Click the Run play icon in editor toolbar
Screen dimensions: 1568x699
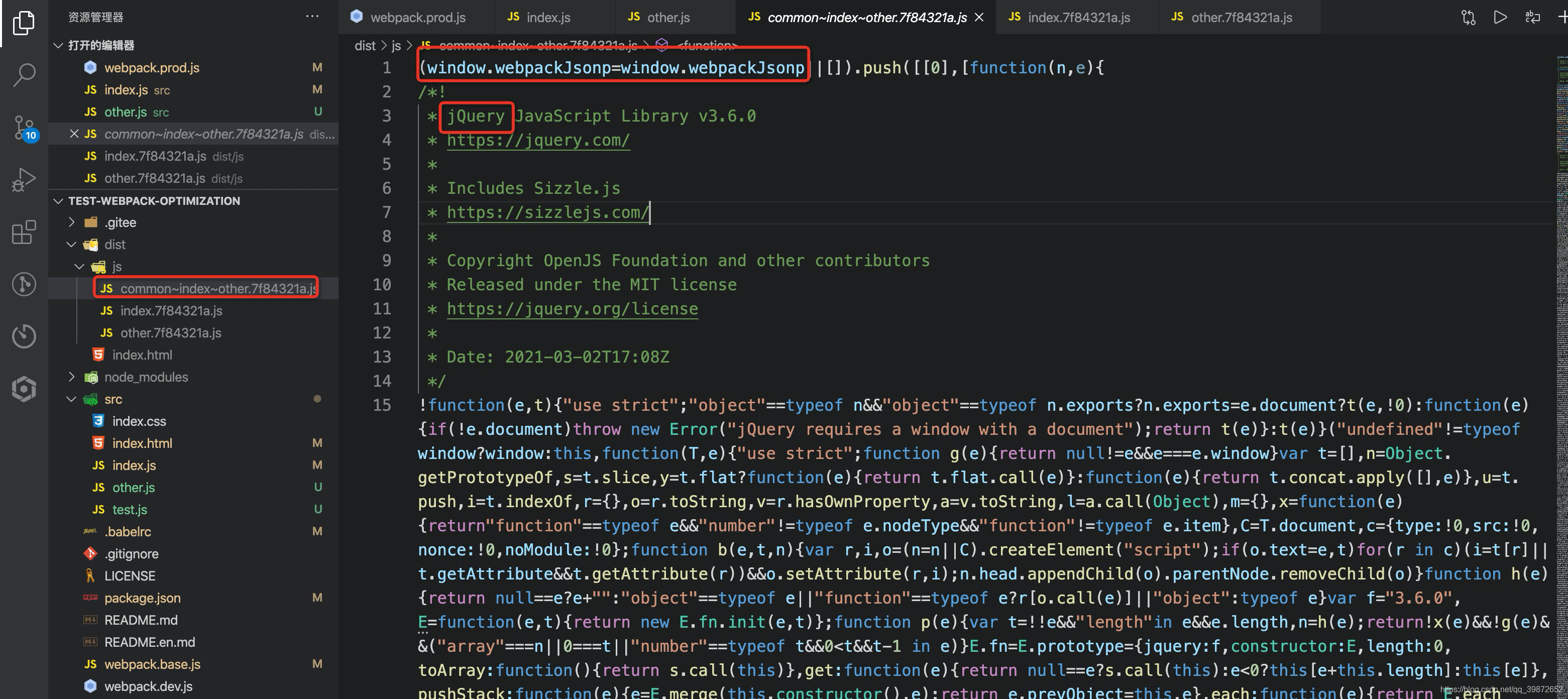pyautogui.click(x=1500, y=17)
